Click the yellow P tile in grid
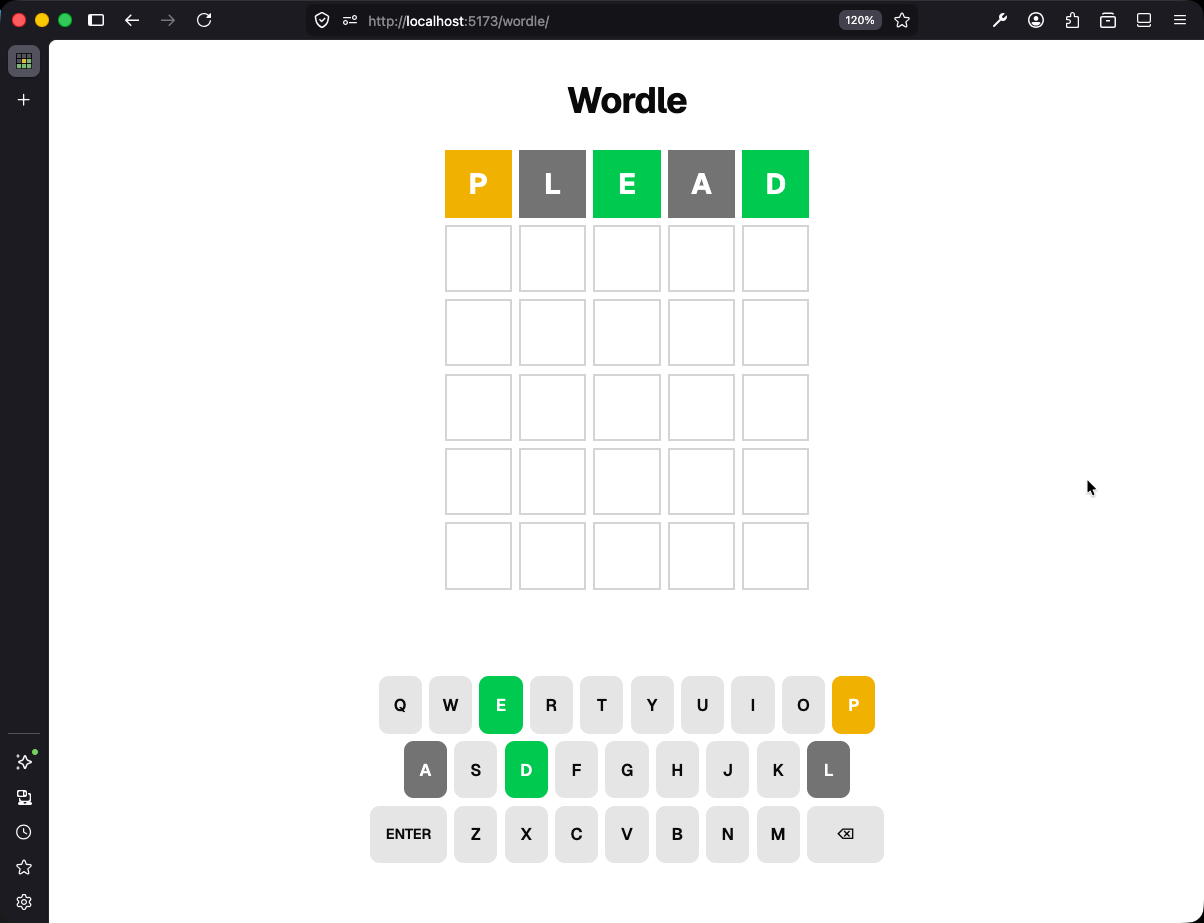This screenshot has height=923, width=1204. [478, 184]
